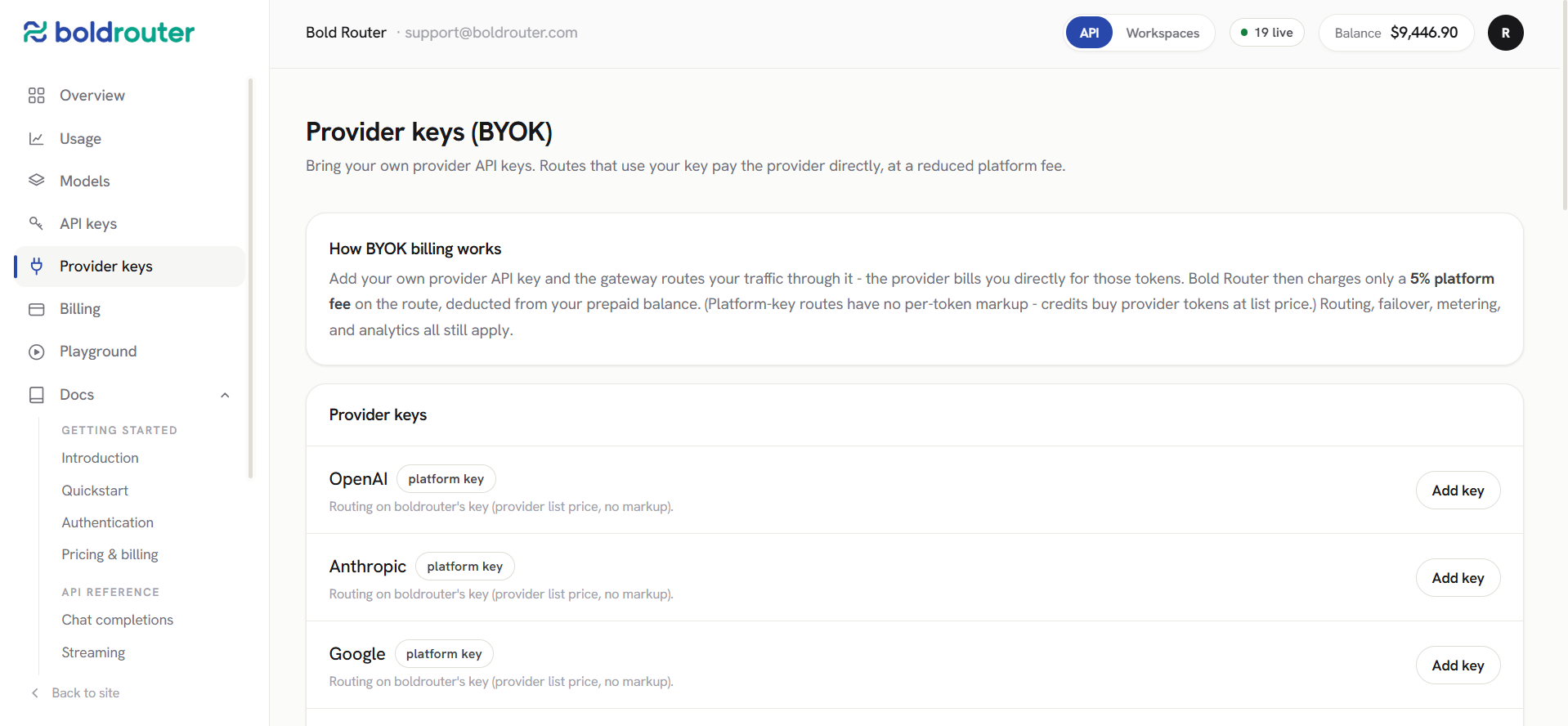This screenshot has height=726, width=1568.
Task: Click the Models layers icon
Action: (36, 181)
